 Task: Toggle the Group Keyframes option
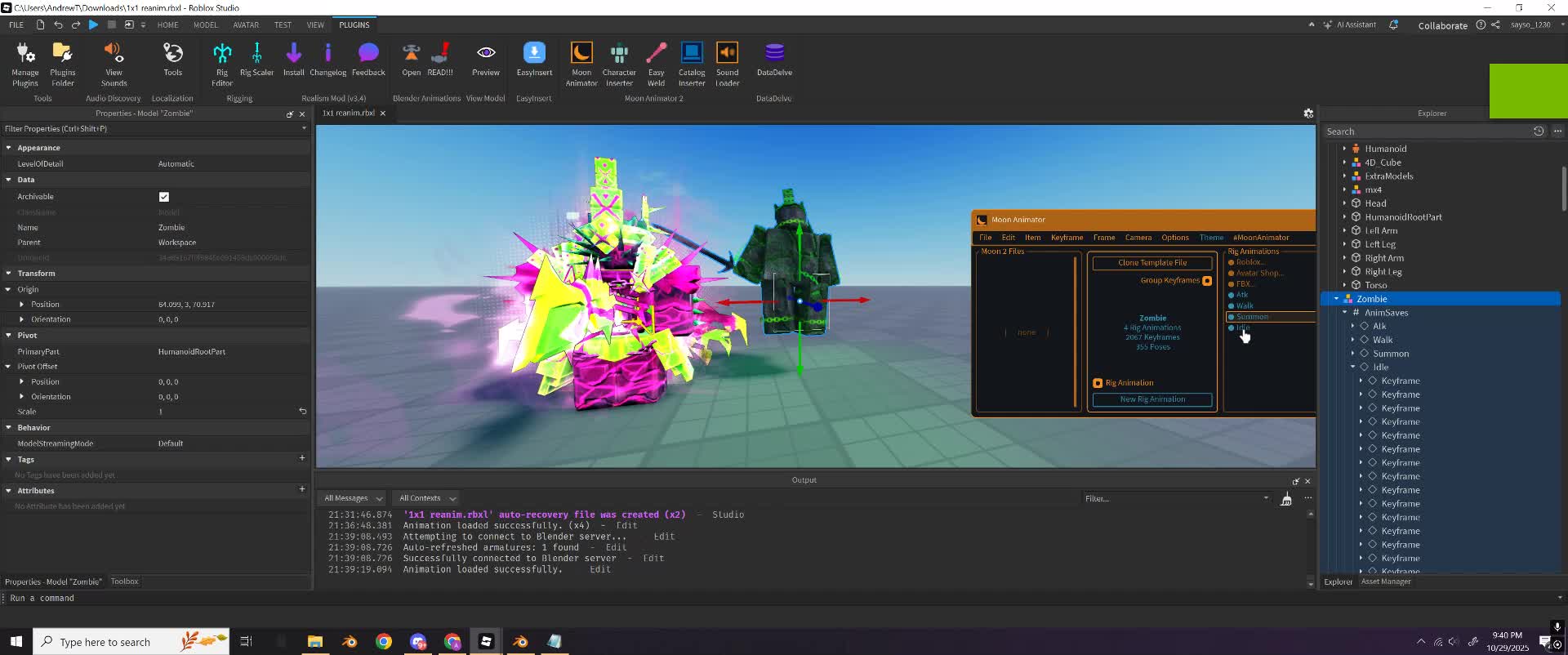pyautogui.click(x=1207, y=281)
